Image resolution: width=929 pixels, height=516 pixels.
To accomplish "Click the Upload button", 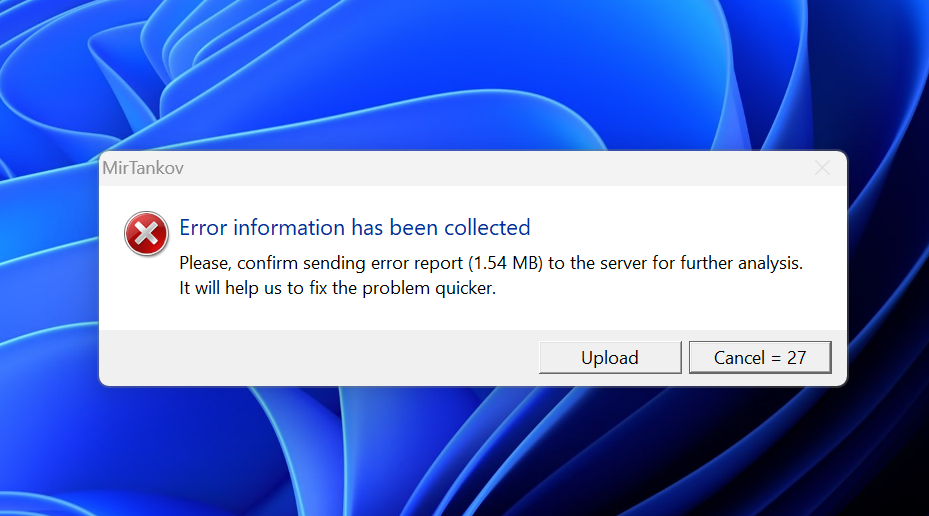I will point(610,358).
